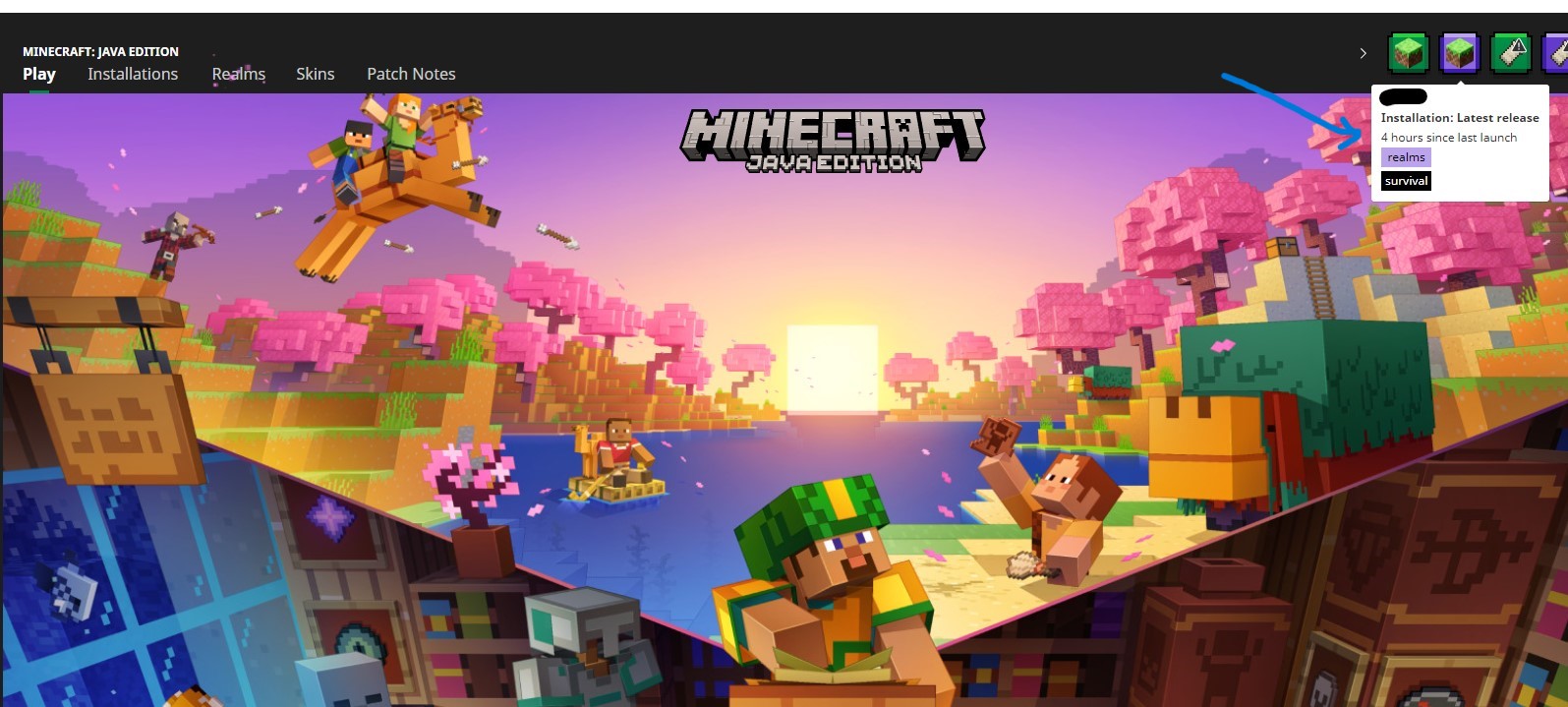This screenshot has height=707, width=1568.
Task: Click the MINECRAFT: JAVA EDITION title
Action: 100,51
